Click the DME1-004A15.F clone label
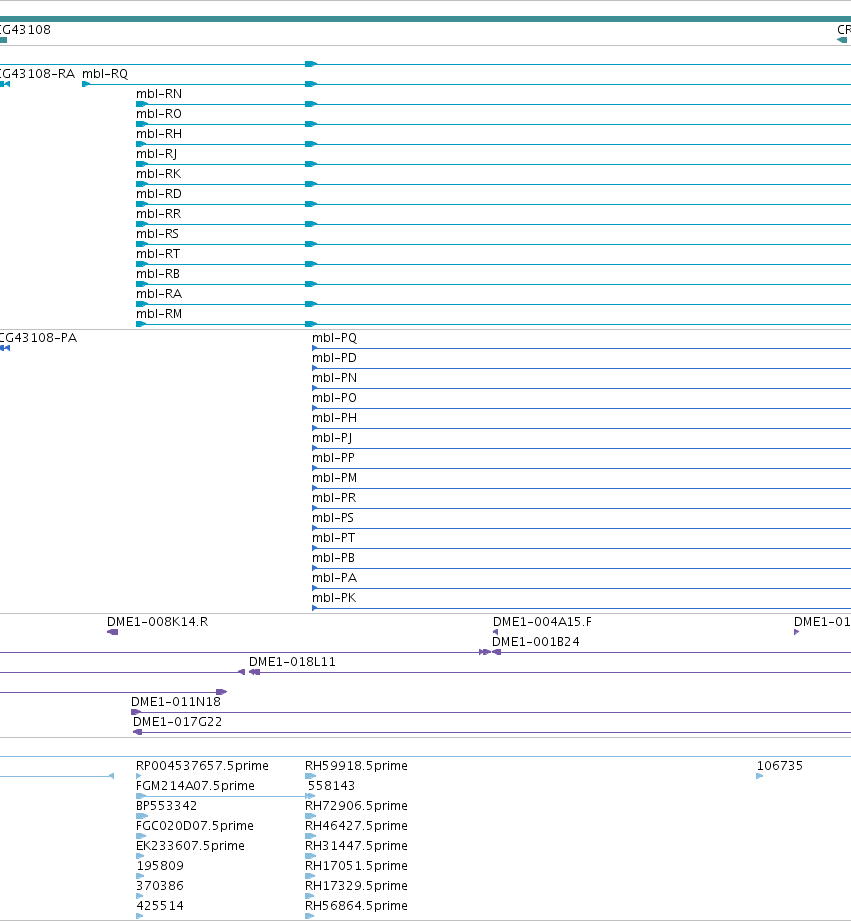The height and width of the screenshot is (921, 851). pyautogui.click(x=542, y=621)
